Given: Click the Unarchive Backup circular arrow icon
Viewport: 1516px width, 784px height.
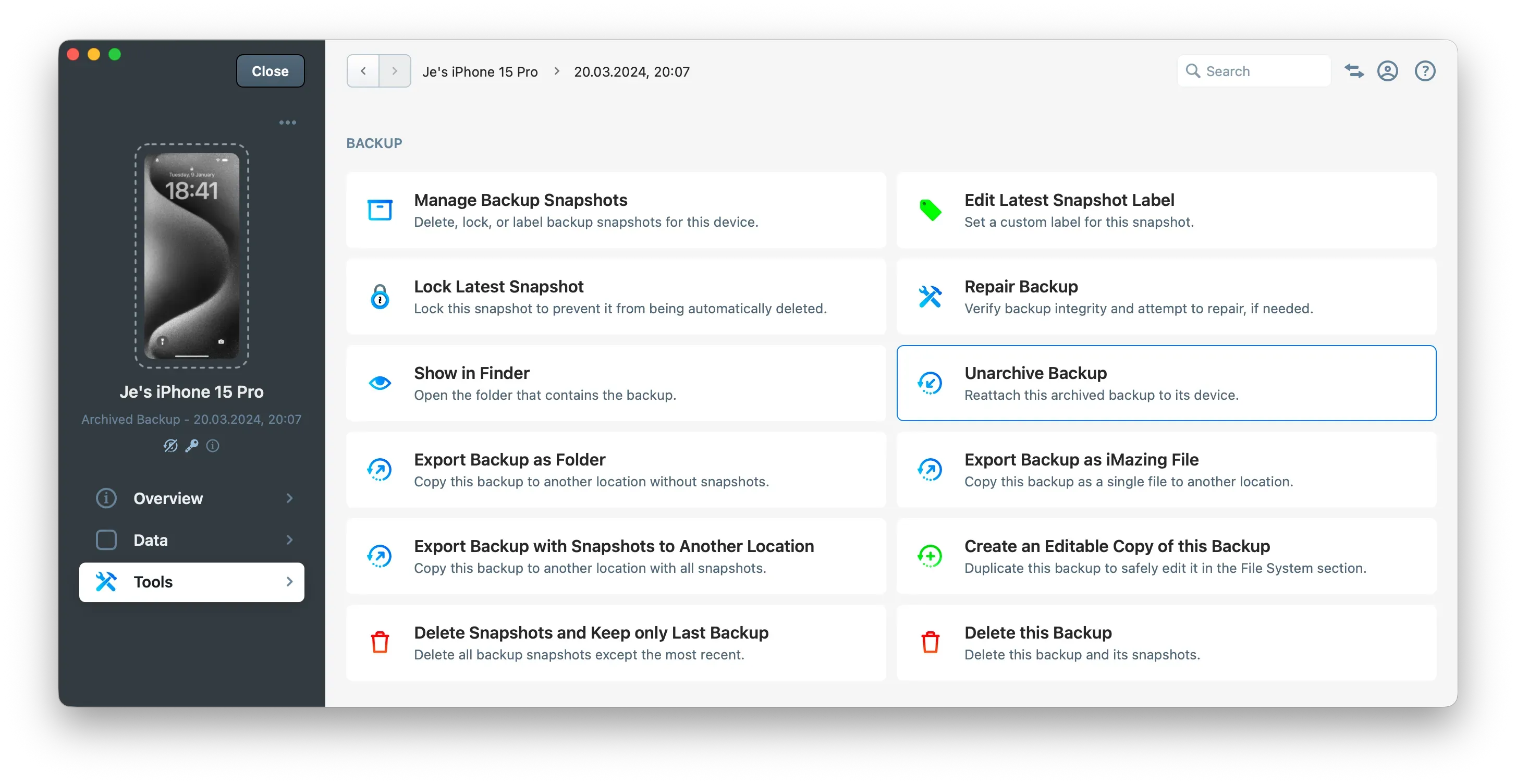Looking at the screenshot, I should 930,383.
